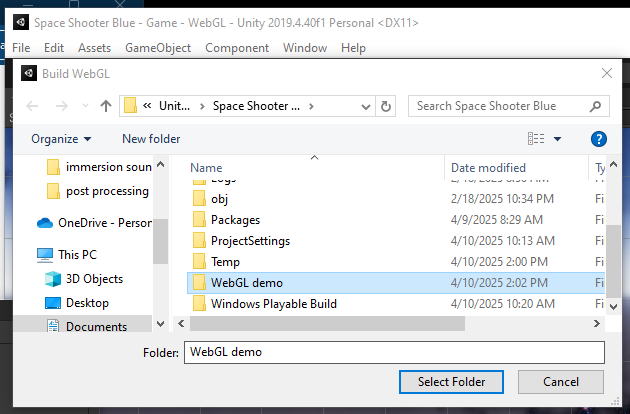The image size is (630, 414).
Task: Select Desktop in navigation pane
Action: click(x=77, y=303)
